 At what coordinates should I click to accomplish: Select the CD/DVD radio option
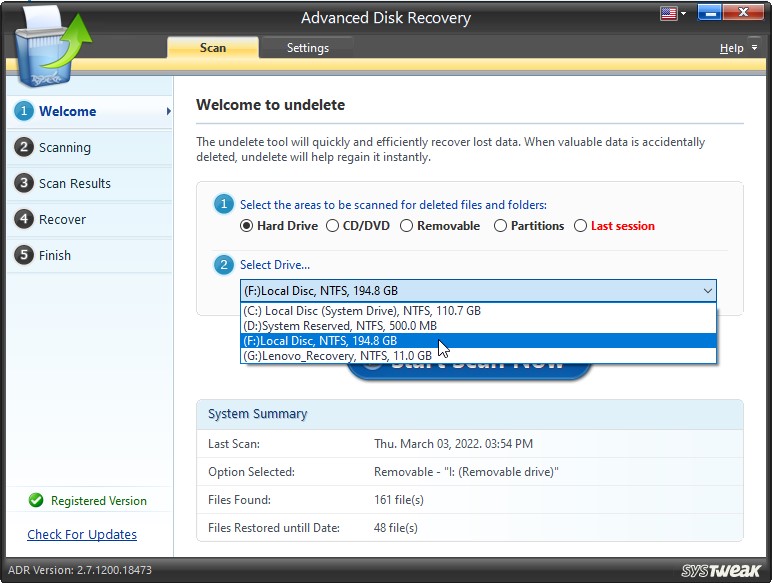click(334, 226)
